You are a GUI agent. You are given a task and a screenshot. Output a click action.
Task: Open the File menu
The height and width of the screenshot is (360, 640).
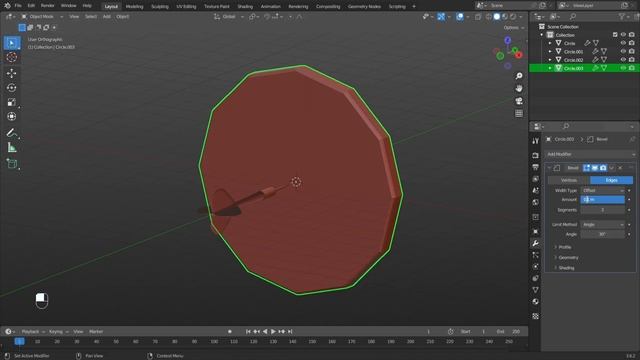point(18,6)
